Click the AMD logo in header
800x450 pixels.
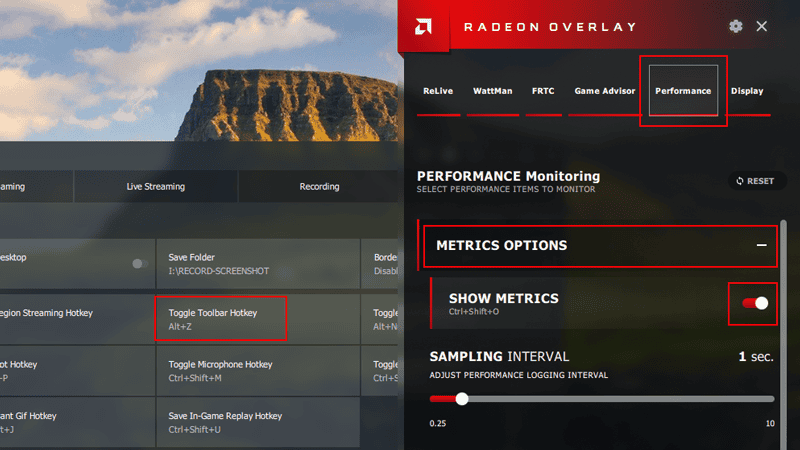[423, 26]
